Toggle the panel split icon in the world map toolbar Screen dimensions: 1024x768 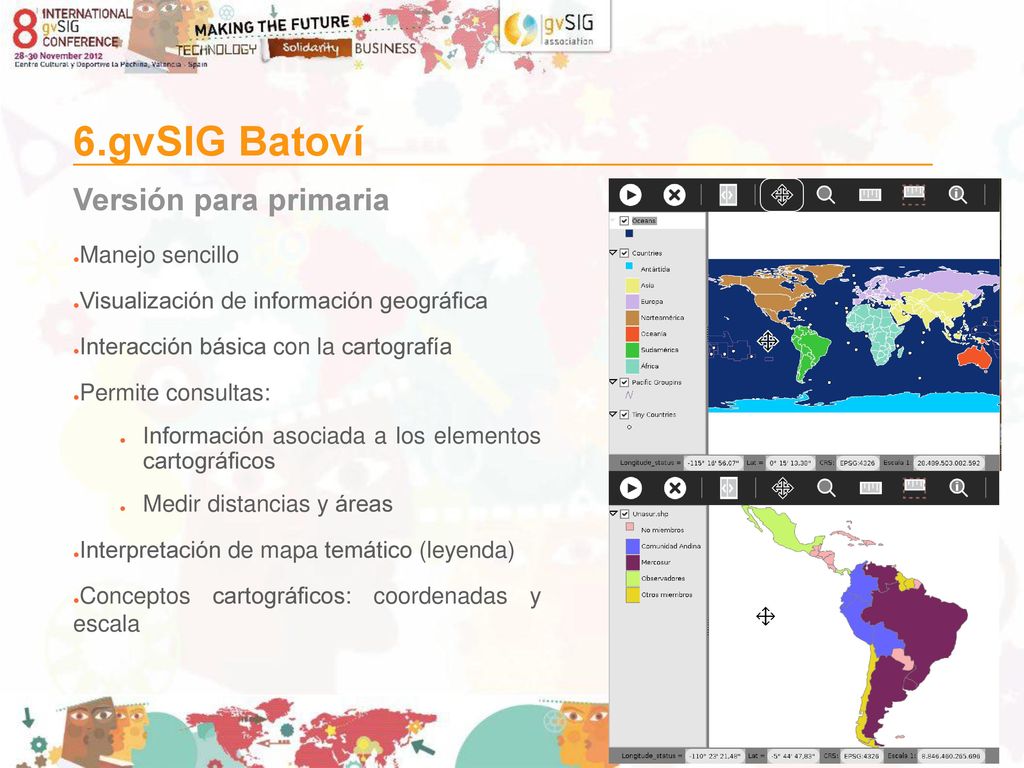point(728,195)
